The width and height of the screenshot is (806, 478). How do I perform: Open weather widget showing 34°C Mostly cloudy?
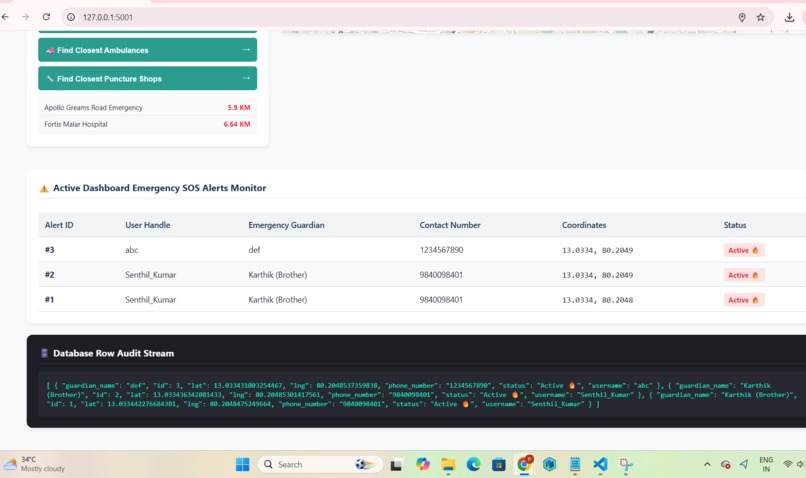[x=34, y=464]
